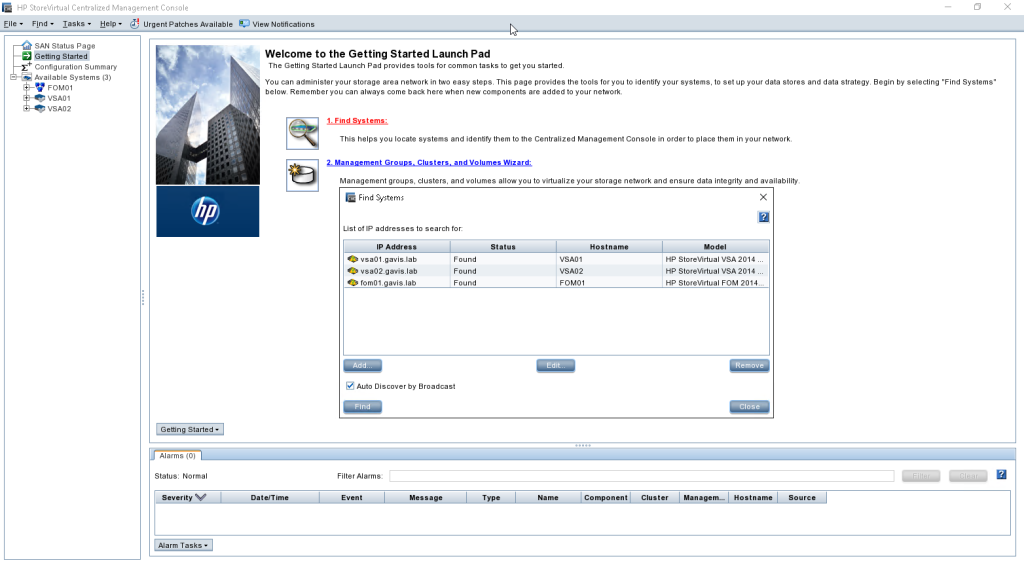The height and width of the screenshot is (563, 1024).
Task: Click the vsa01.gavis.lab row status icon
Action: pyautogui.click(x=353, y=259)
